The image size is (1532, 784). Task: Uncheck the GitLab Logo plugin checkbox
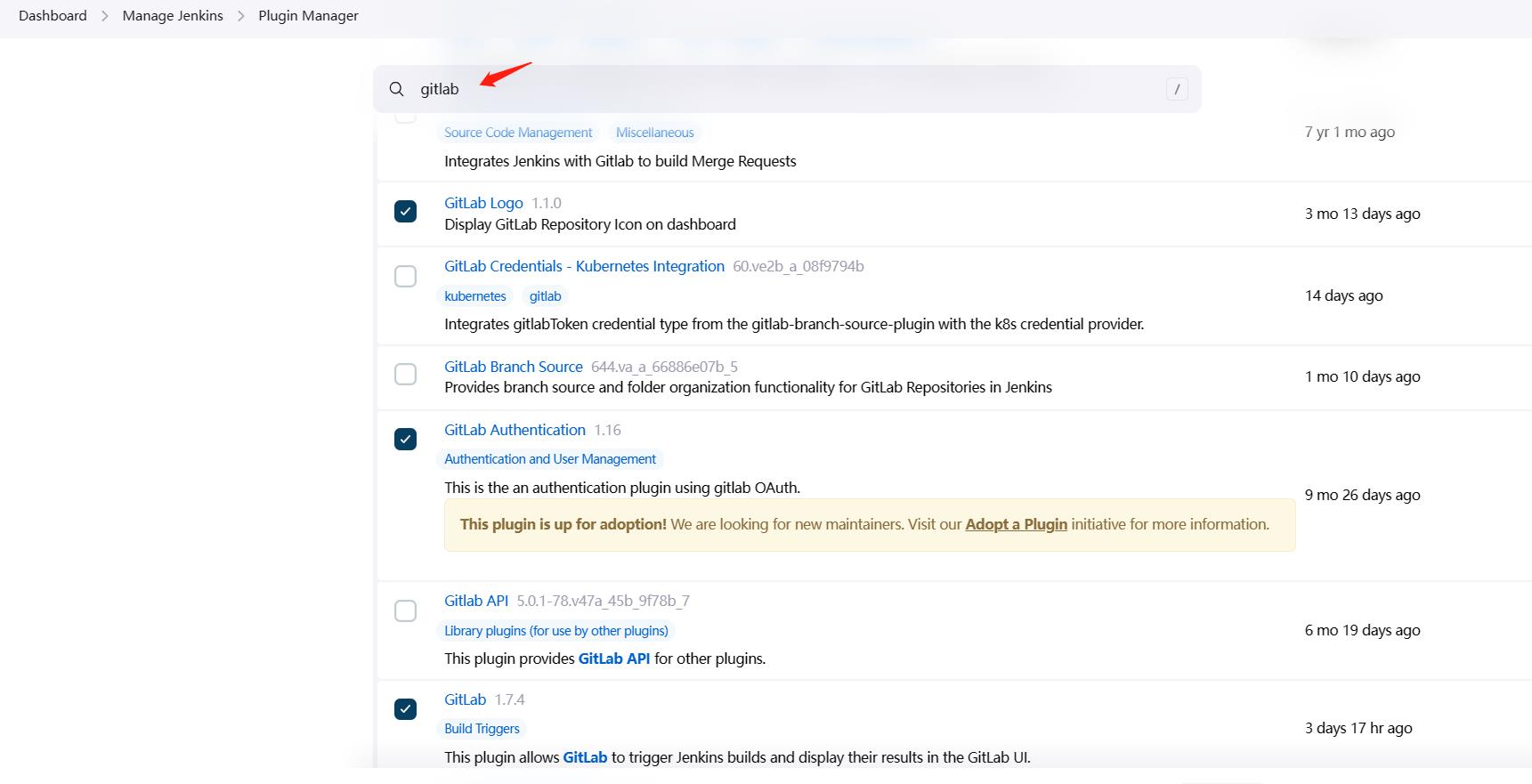tap(405, 212)
